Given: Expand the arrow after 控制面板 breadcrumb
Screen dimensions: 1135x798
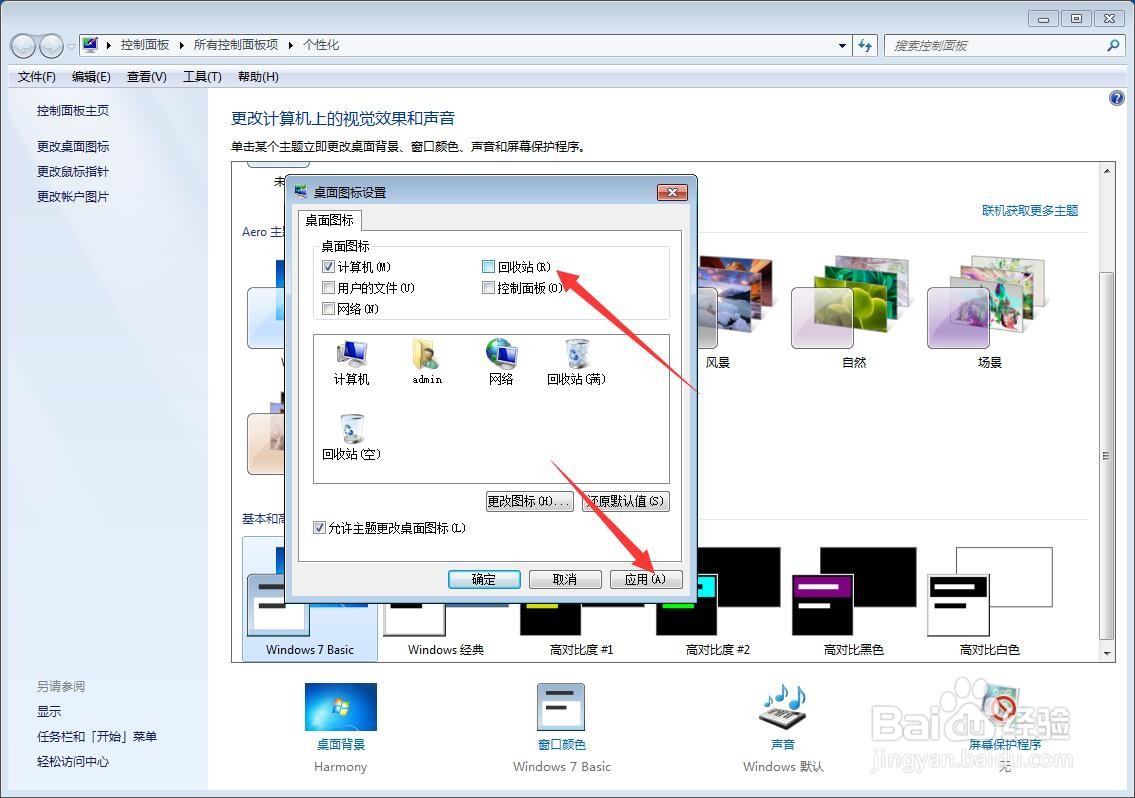Looking at the screenshot, I should click(182, 45).
